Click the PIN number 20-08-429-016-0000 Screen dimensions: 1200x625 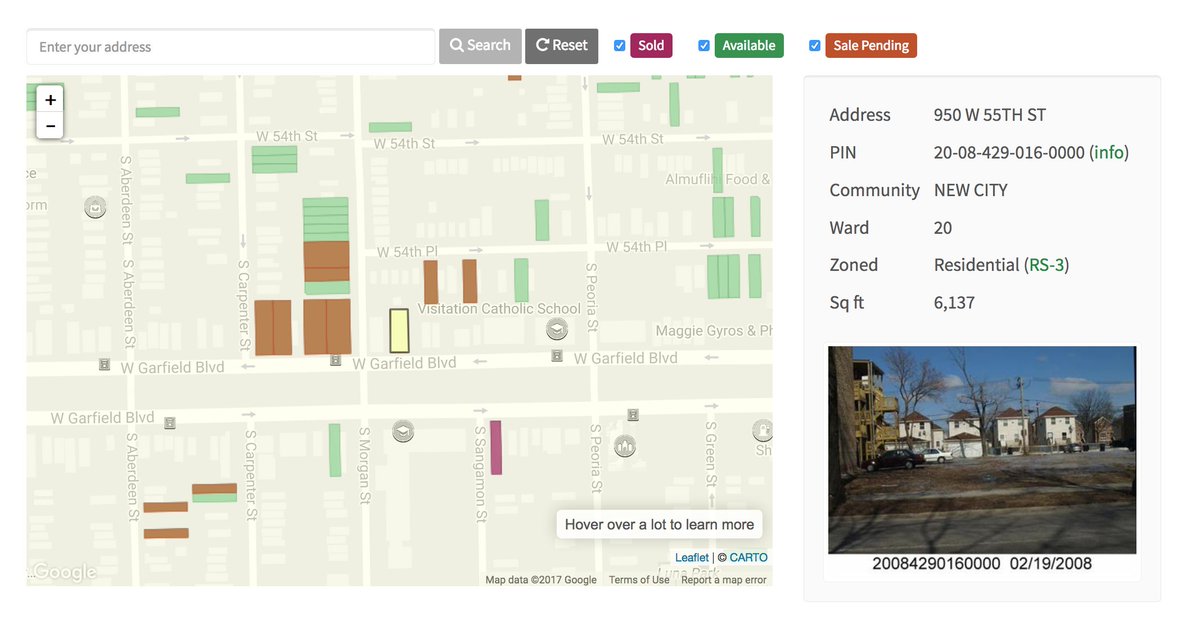[x=1009, y=153]
